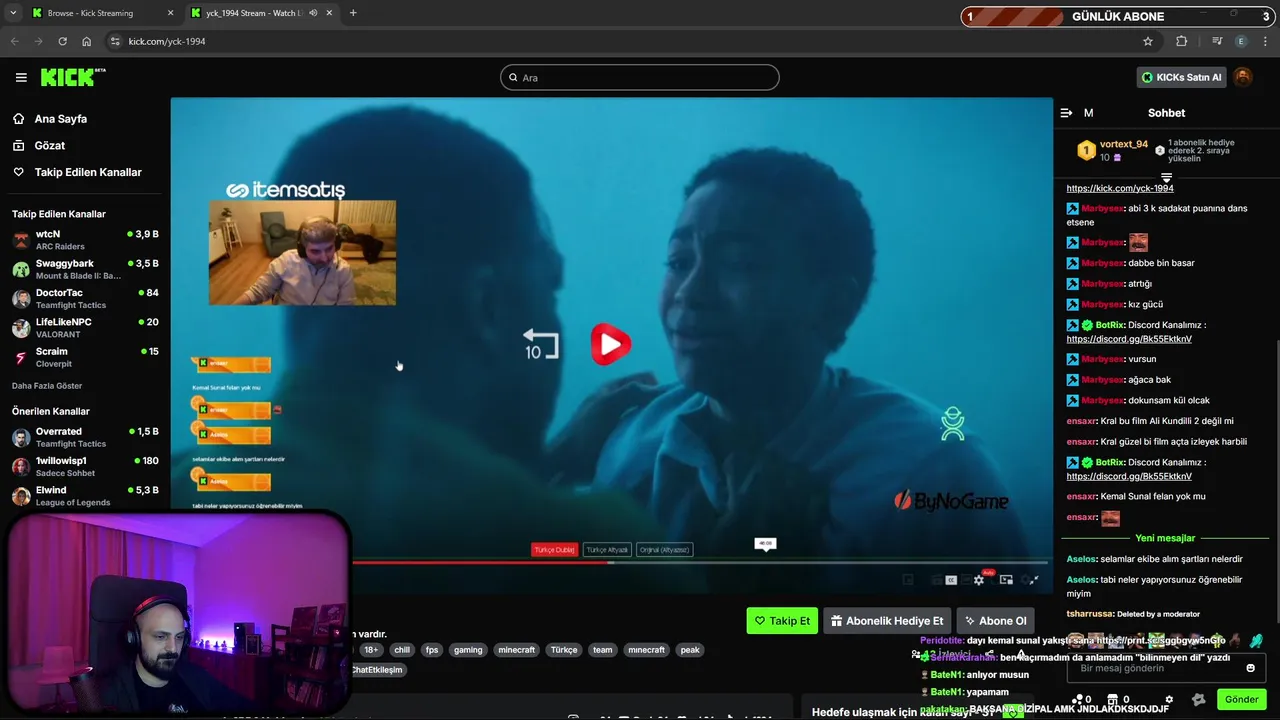Open the user profile avatar menu
This screenshot has height=720, width=1280.
click(x=1243, y=77)
